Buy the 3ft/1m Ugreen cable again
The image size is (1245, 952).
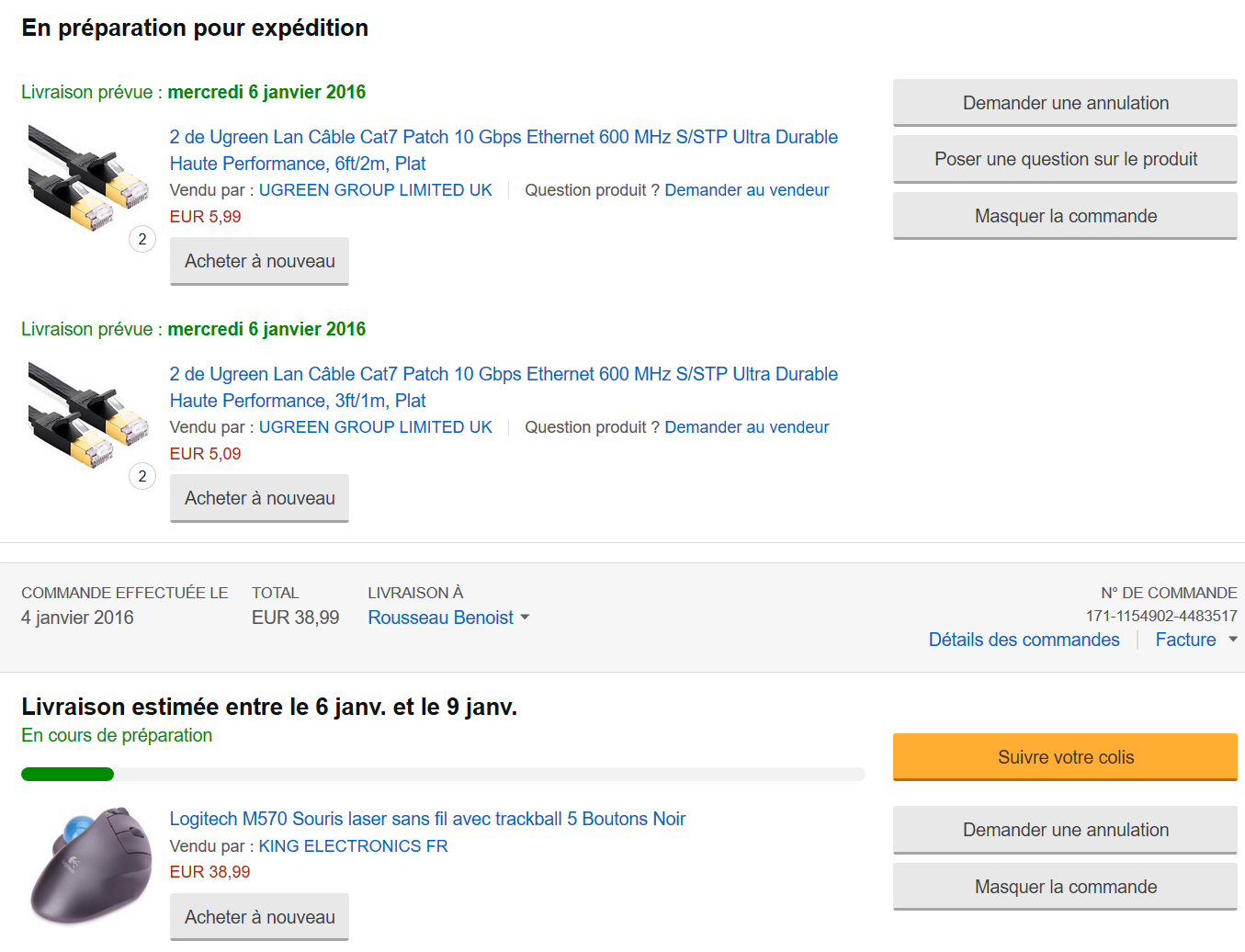tap(259, 498)
